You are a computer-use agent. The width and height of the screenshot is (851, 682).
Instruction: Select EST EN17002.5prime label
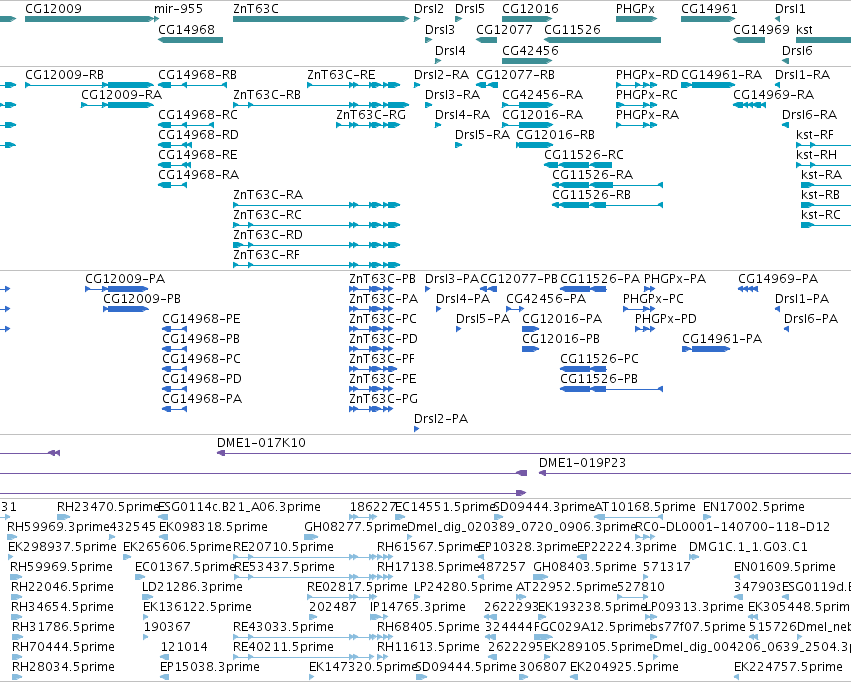point(753,507)
